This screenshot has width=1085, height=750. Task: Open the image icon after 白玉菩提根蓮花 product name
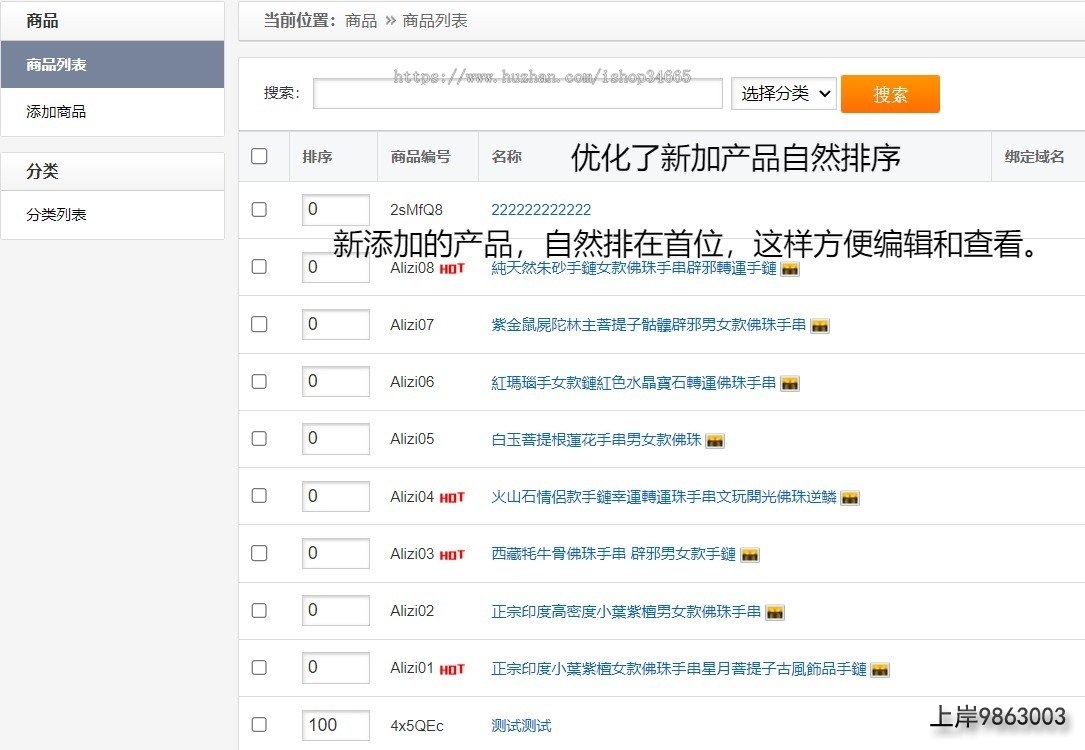pyautogui.click(x=715, y=440)
